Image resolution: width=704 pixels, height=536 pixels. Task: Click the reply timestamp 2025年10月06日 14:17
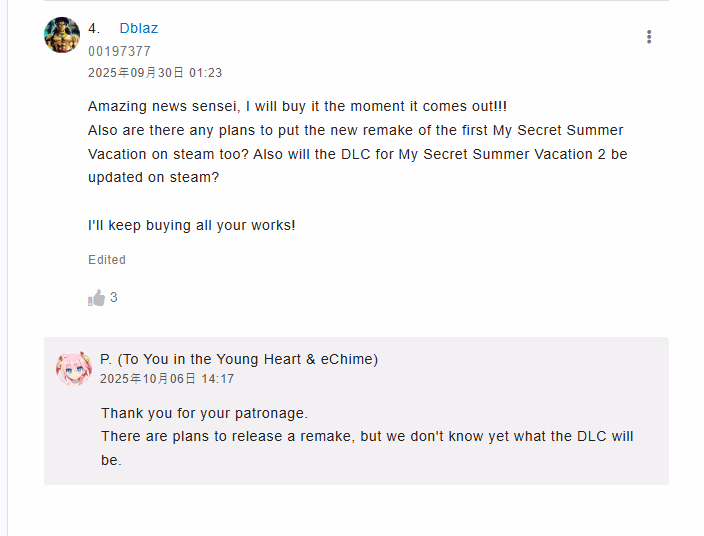click(167, 379)
